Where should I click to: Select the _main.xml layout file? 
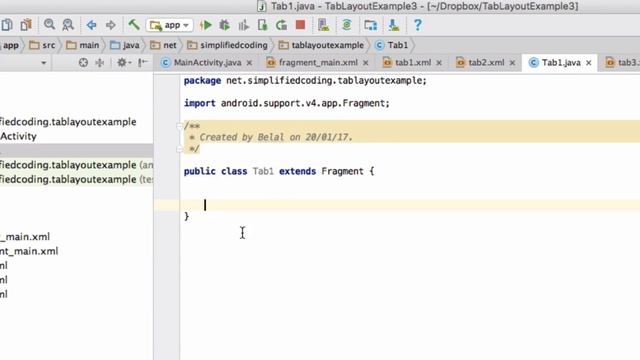click(x=25, y=237)
